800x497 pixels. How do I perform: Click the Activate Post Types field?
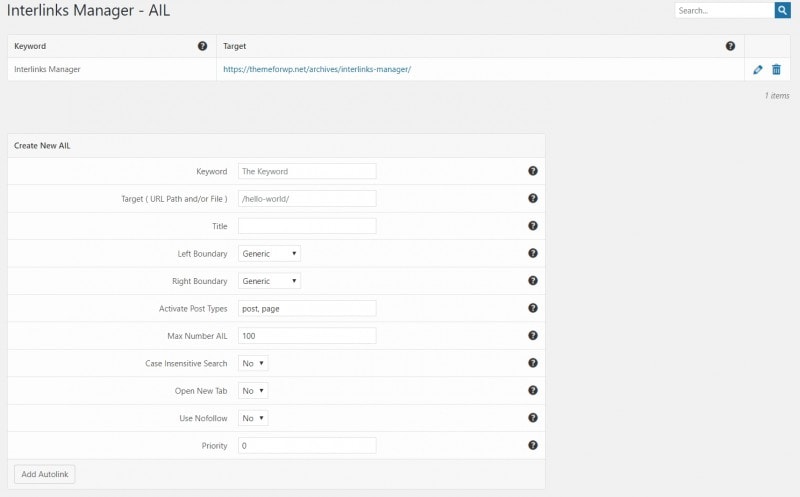pos(307,308)
